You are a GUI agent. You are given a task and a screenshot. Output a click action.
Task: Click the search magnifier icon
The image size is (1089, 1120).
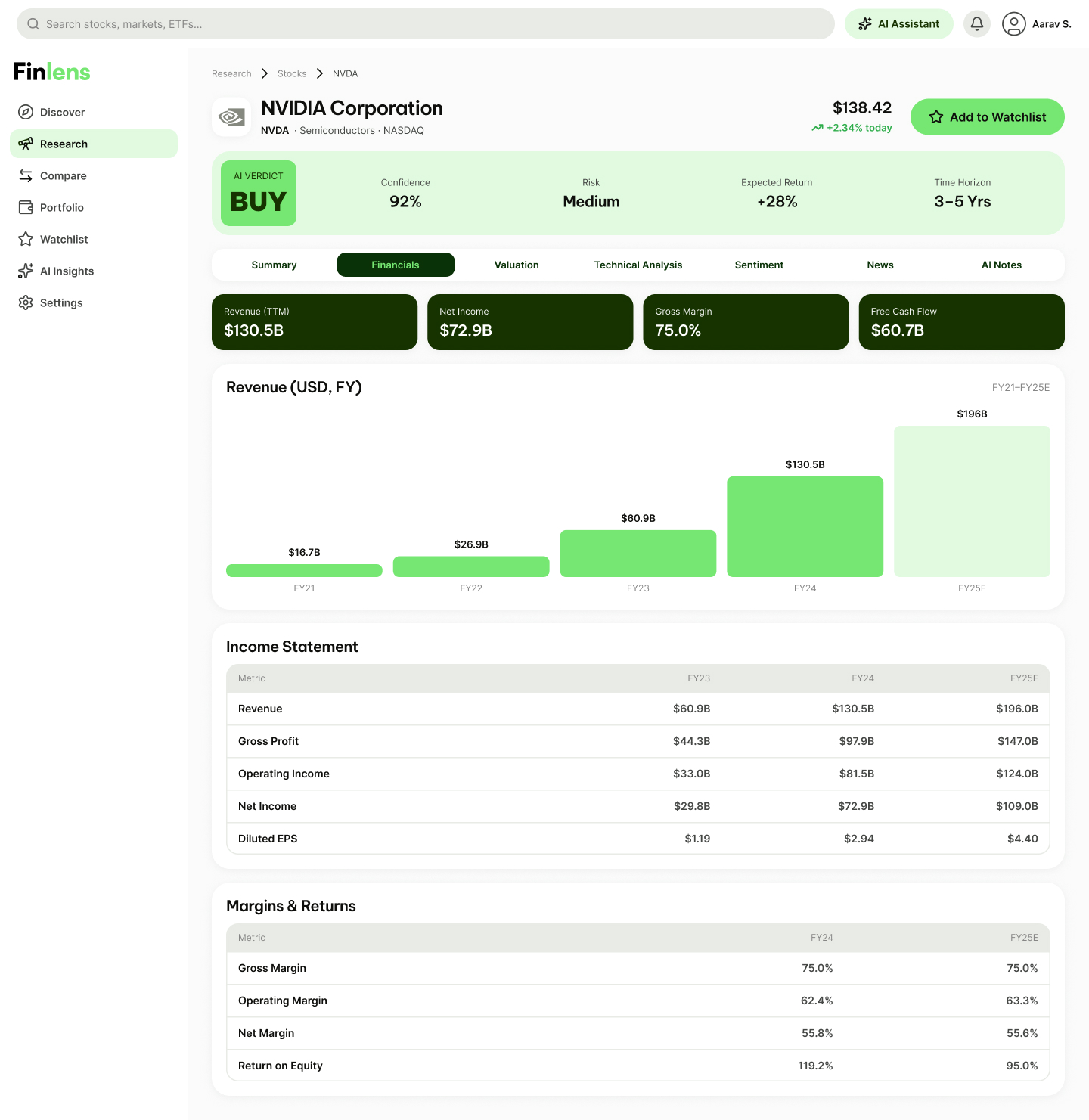click(x=33, y=24)
